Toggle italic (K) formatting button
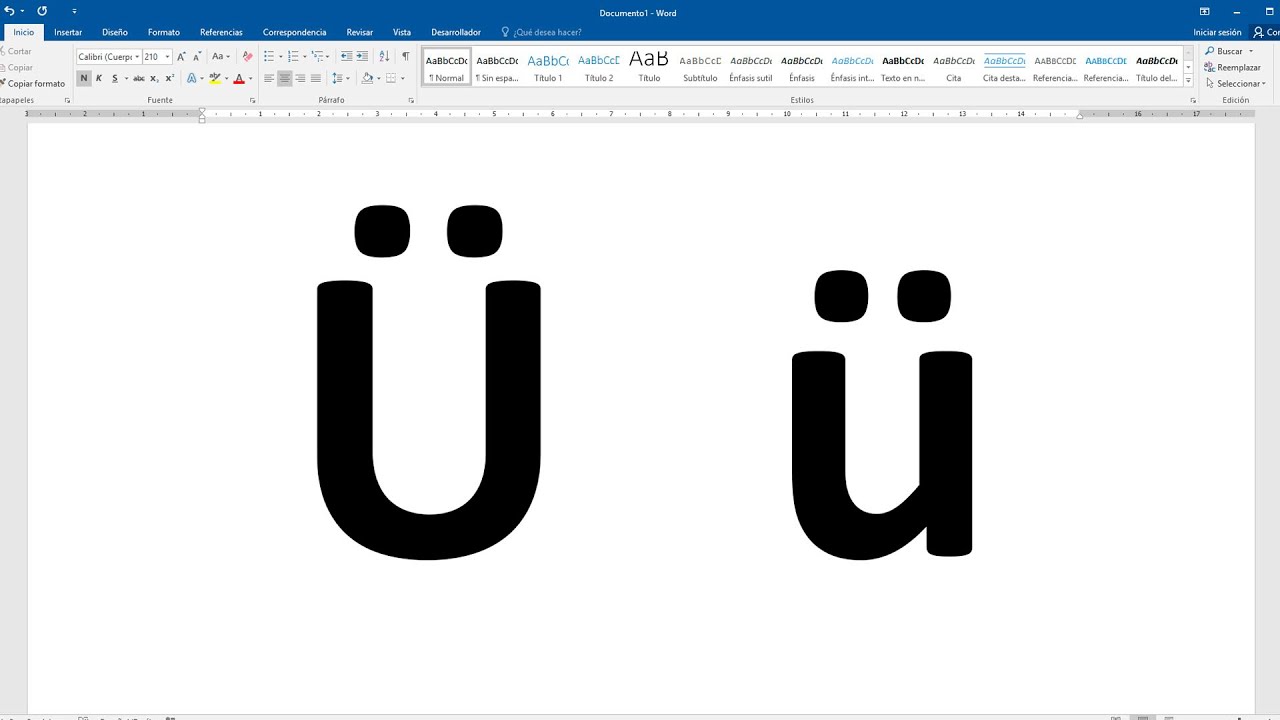 [99, 78]
